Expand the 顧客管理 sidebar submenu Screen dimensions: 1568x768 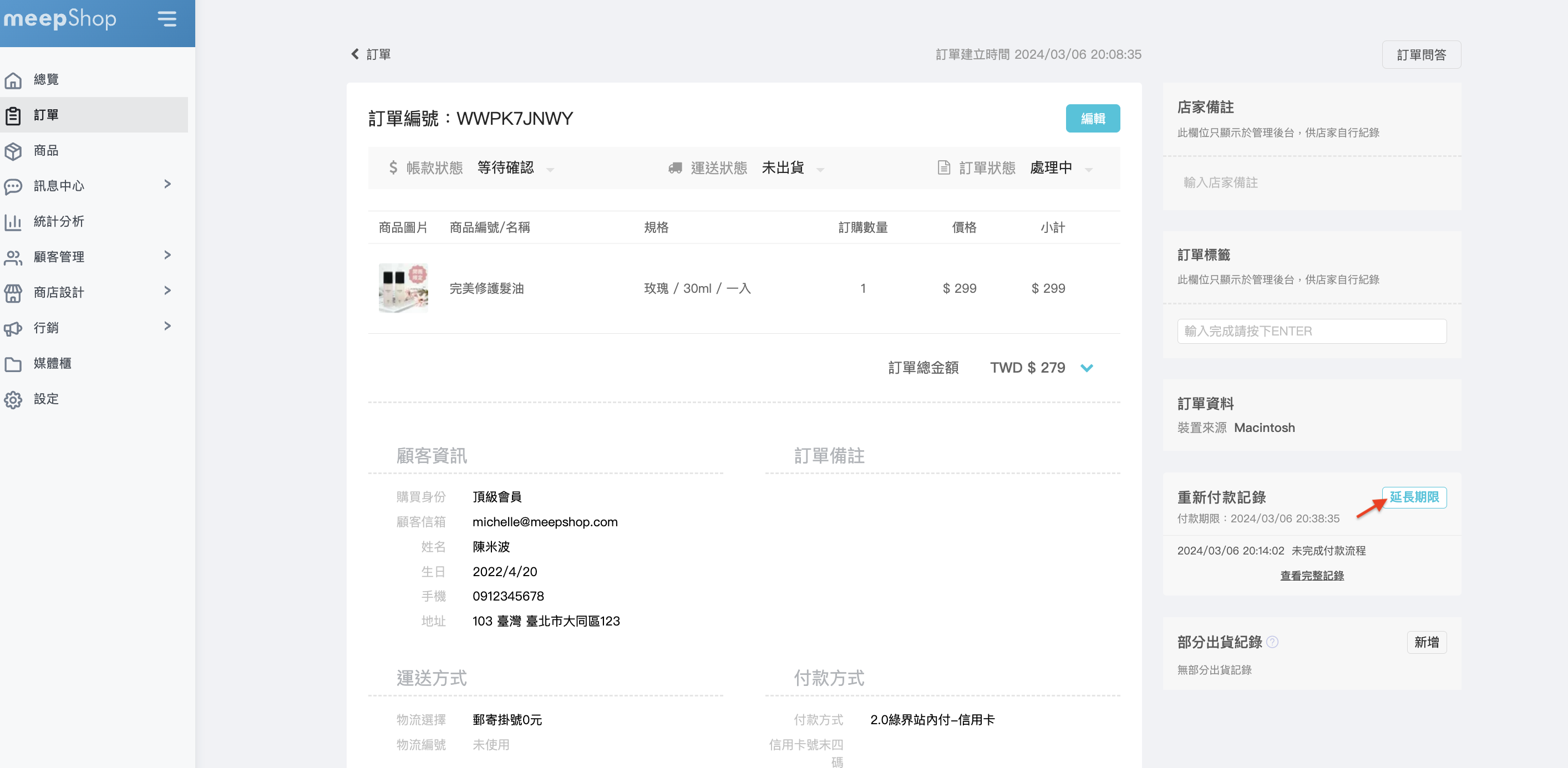coord(168,256)
